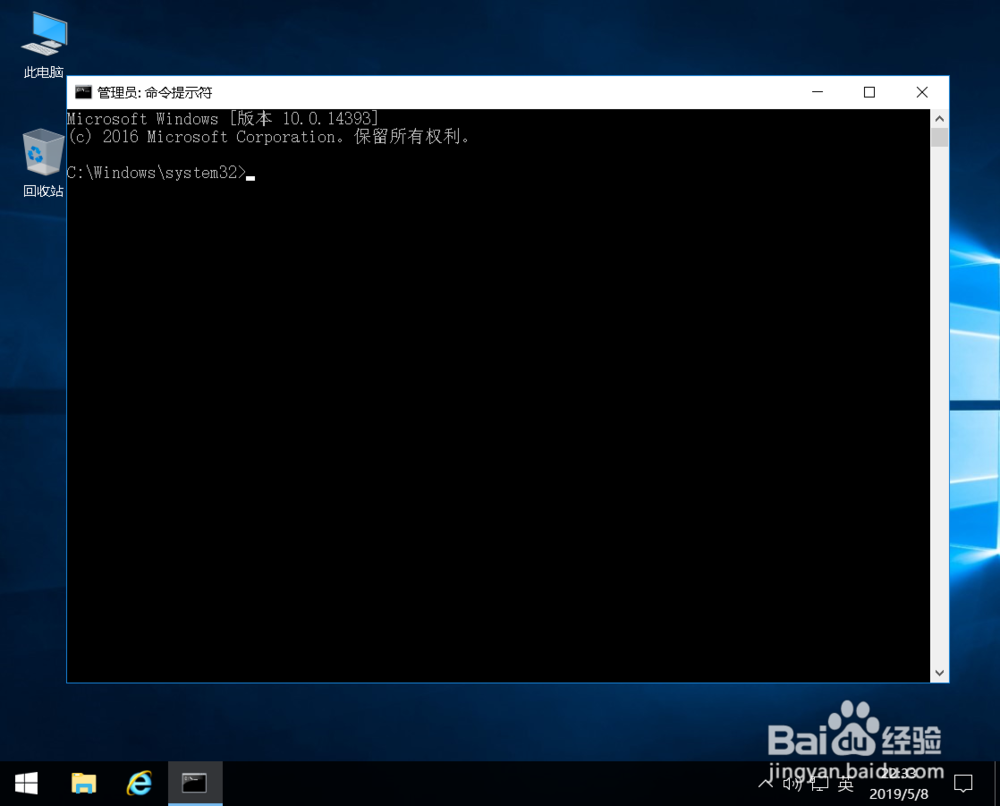Open File Explorer from the taskbar
The width and height of the screenshot is (1000, 806).
pos(84,783)
